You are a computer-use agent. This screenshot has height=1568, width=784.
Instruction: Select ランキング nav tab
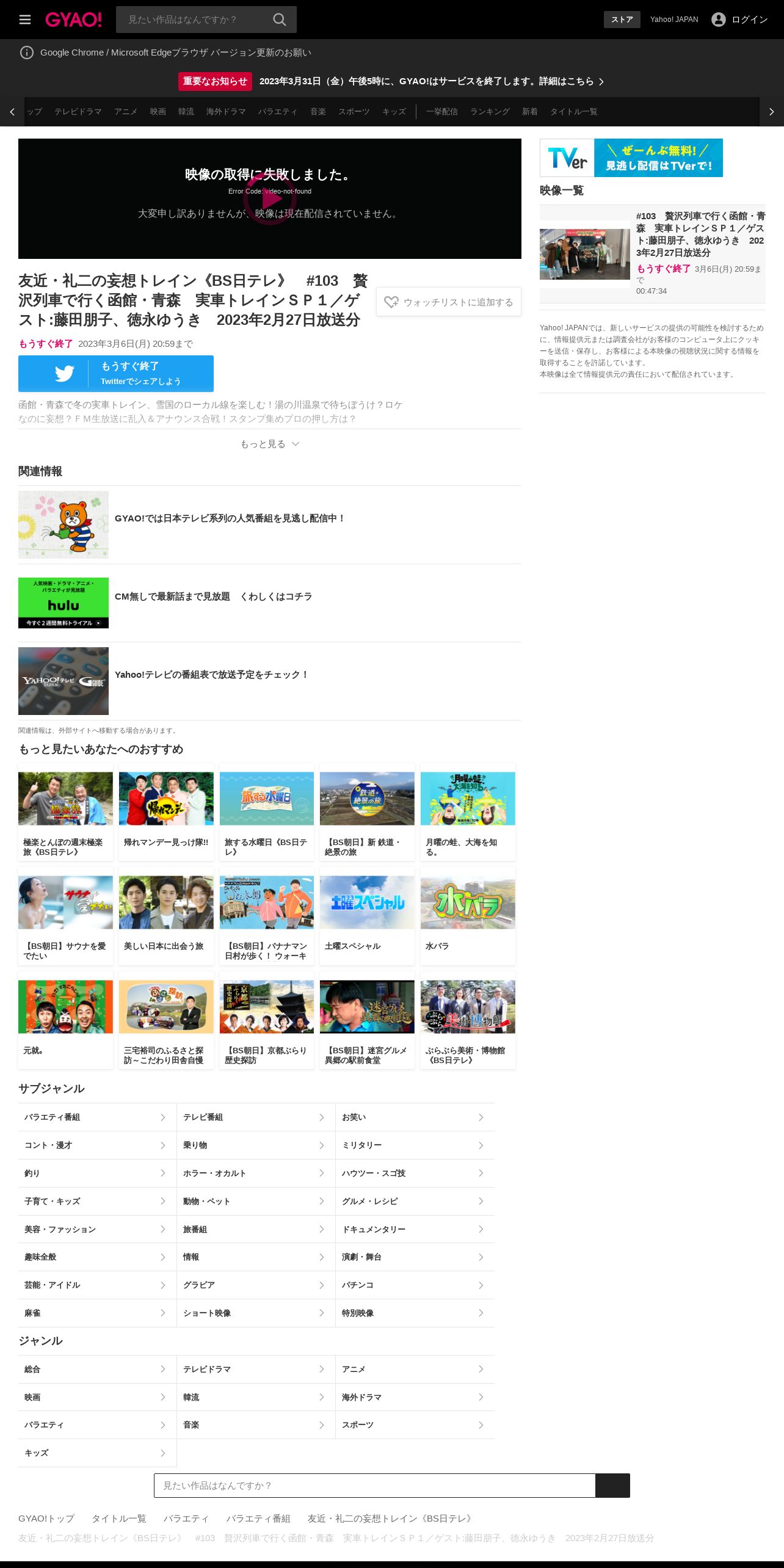coord(490,112)
